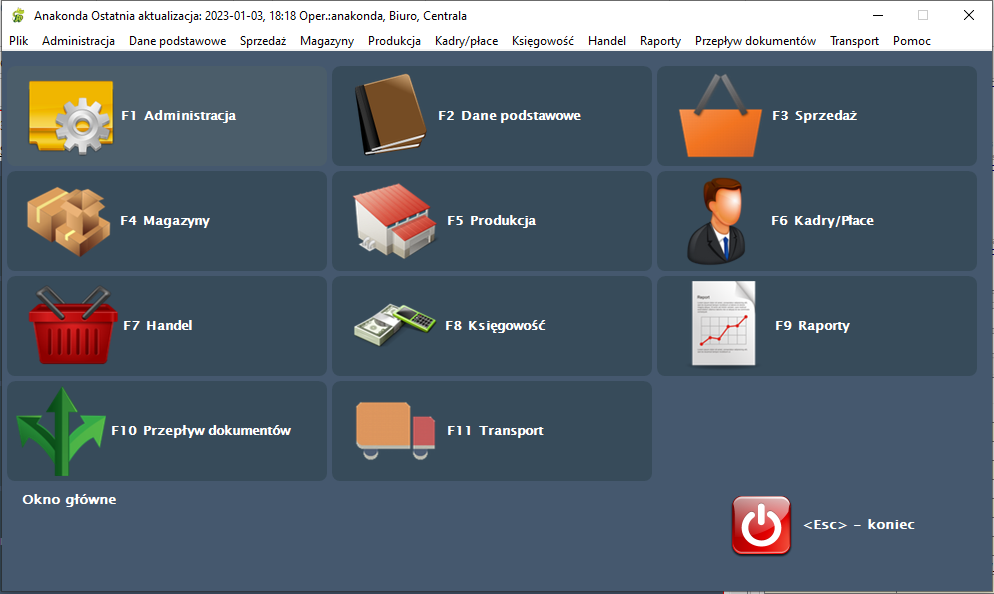The image size is (994, 594).
Task: Open the Dane podstawowe menu in menu bar
Action: pyautogui.click(x=178, y=41)
